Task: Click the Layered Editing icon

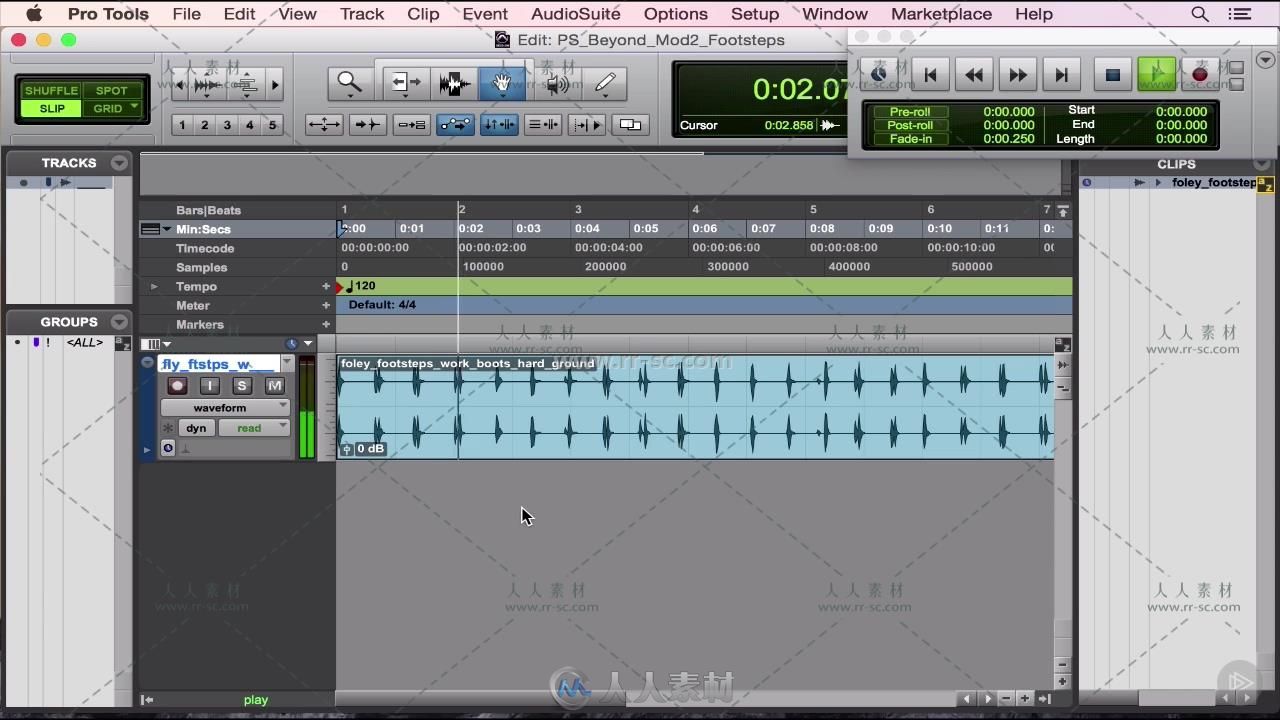Action: [x=630, y=125]
